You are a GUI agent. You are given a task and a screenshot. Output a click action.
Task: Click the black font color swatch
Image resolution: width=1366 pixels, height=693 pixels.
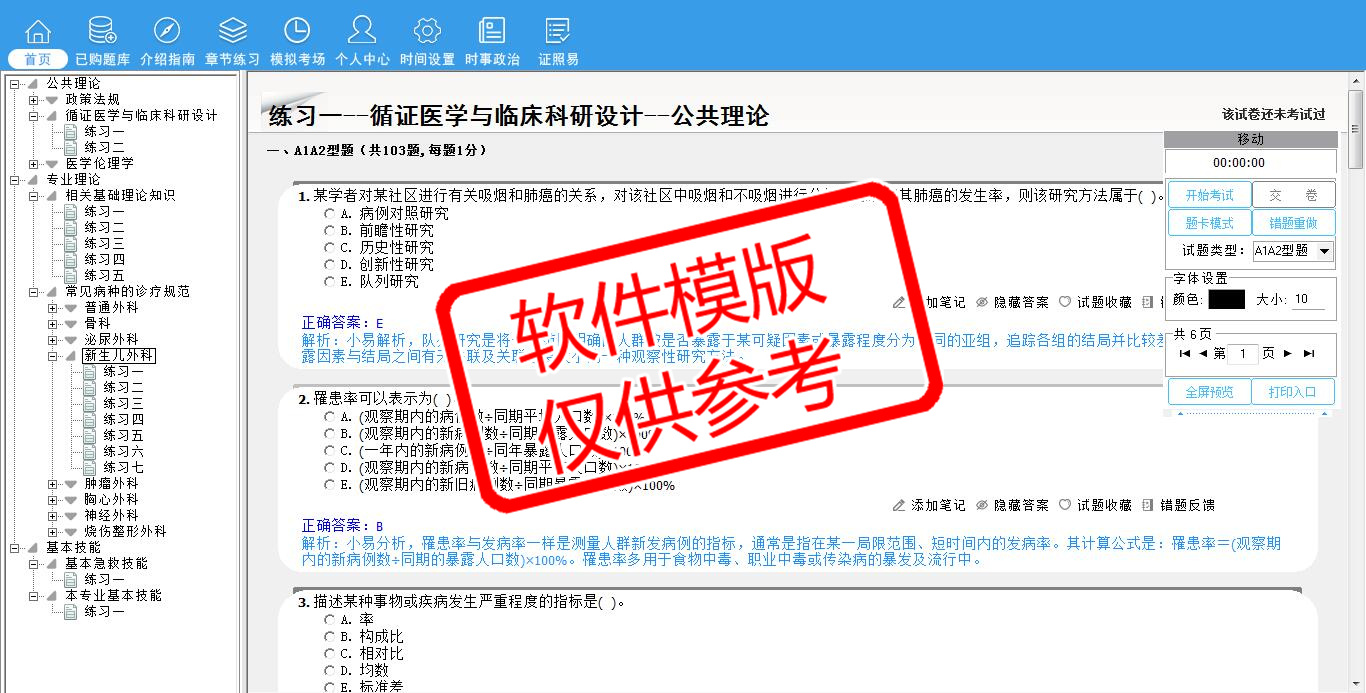(1226, 299)
